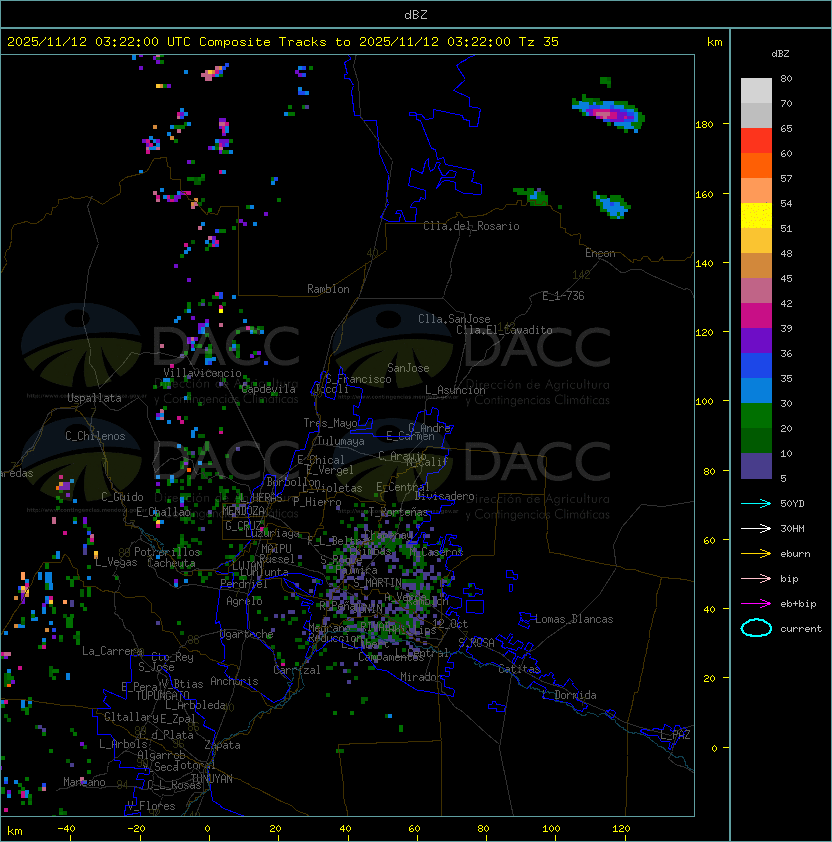Click the 120 tick on horizontal axis

click(621, 829)
